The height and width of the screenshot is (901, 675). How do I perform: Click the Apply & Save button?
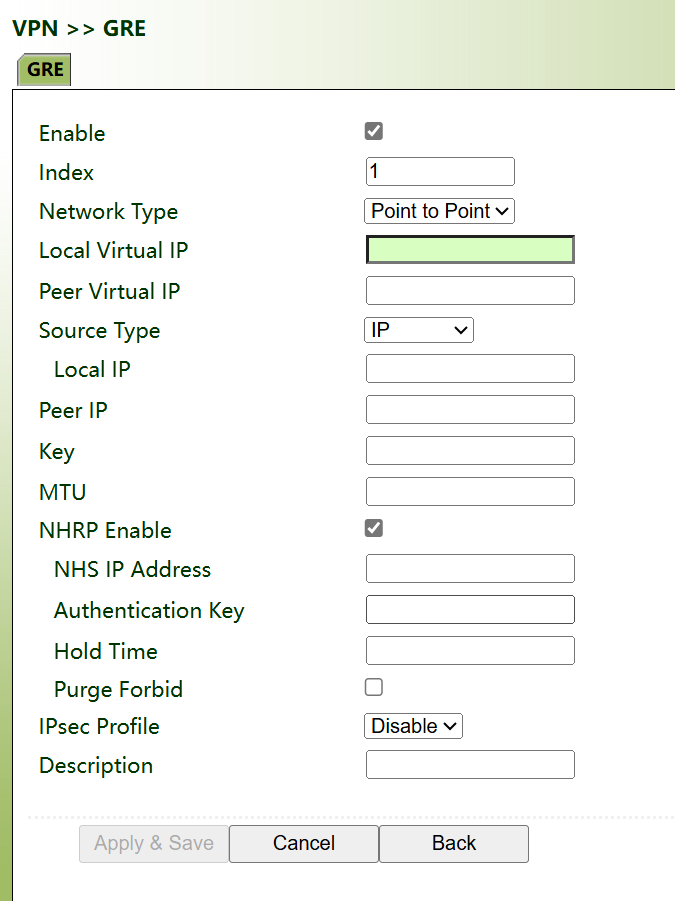(154, 843)
